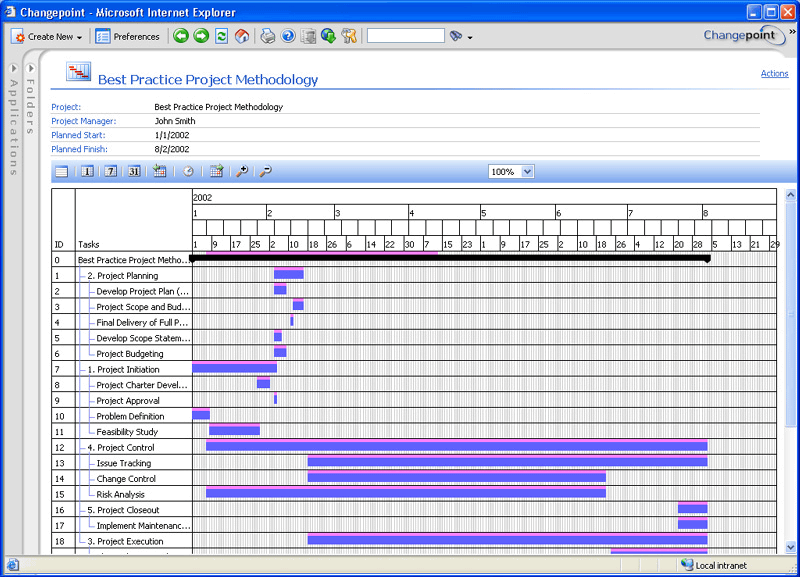Select the Issue Tracking task

coord(124,463)
